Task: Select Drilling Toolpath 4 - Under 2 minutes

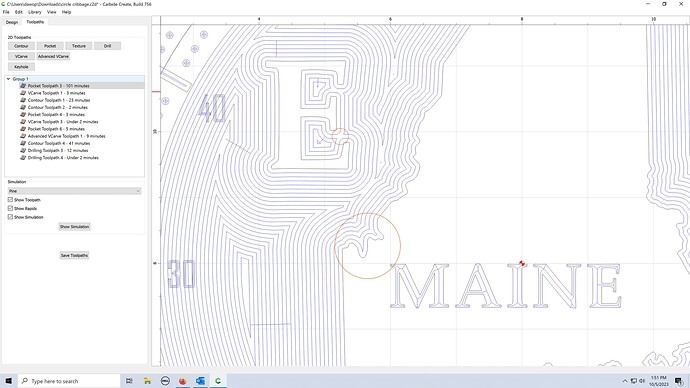Action: (63, 157)
